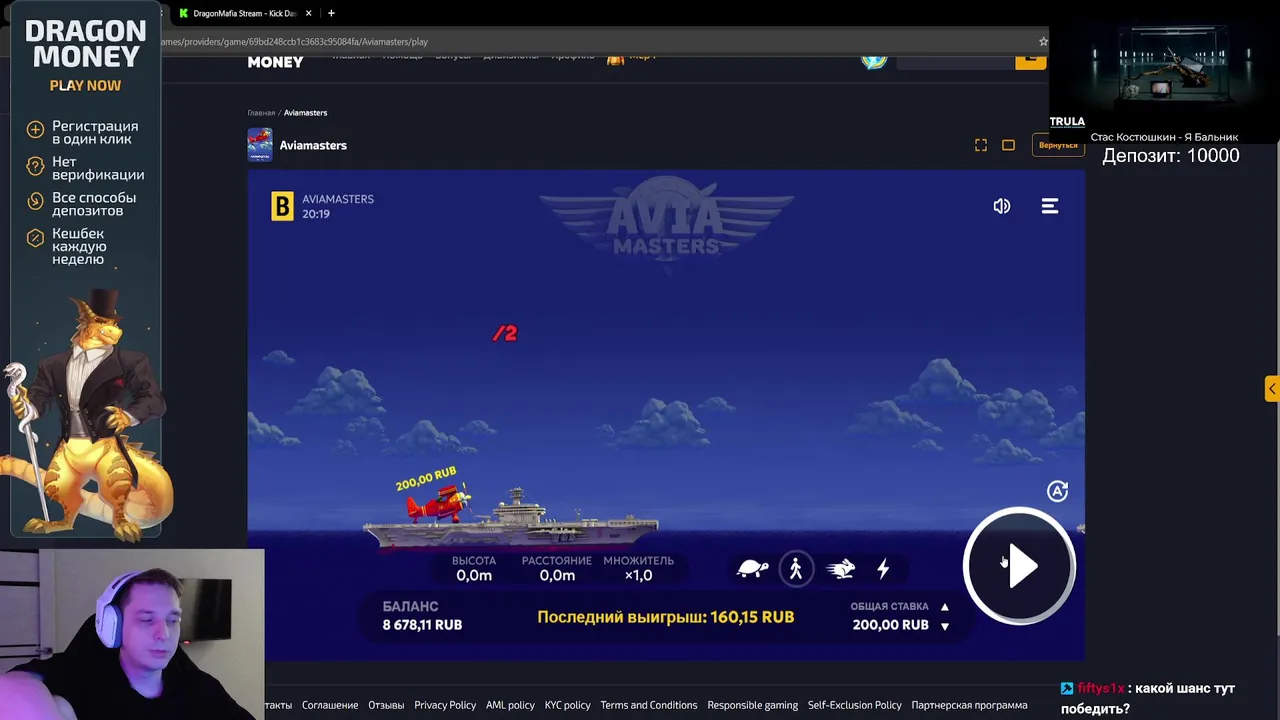Click the Регистрация в один клик item
Image resolution: width=1280 pixels, height=720 pixels.
[83, 133]
